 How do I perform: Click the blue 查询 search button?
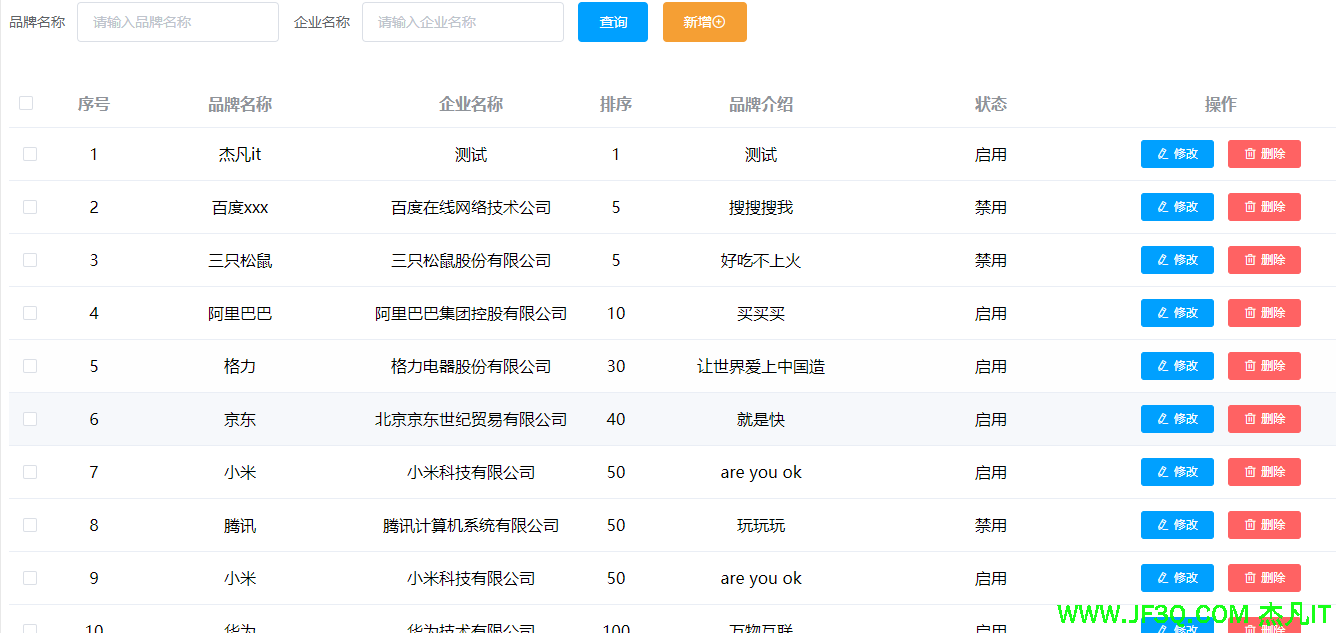pyautogui.click(x=612, y=22)
